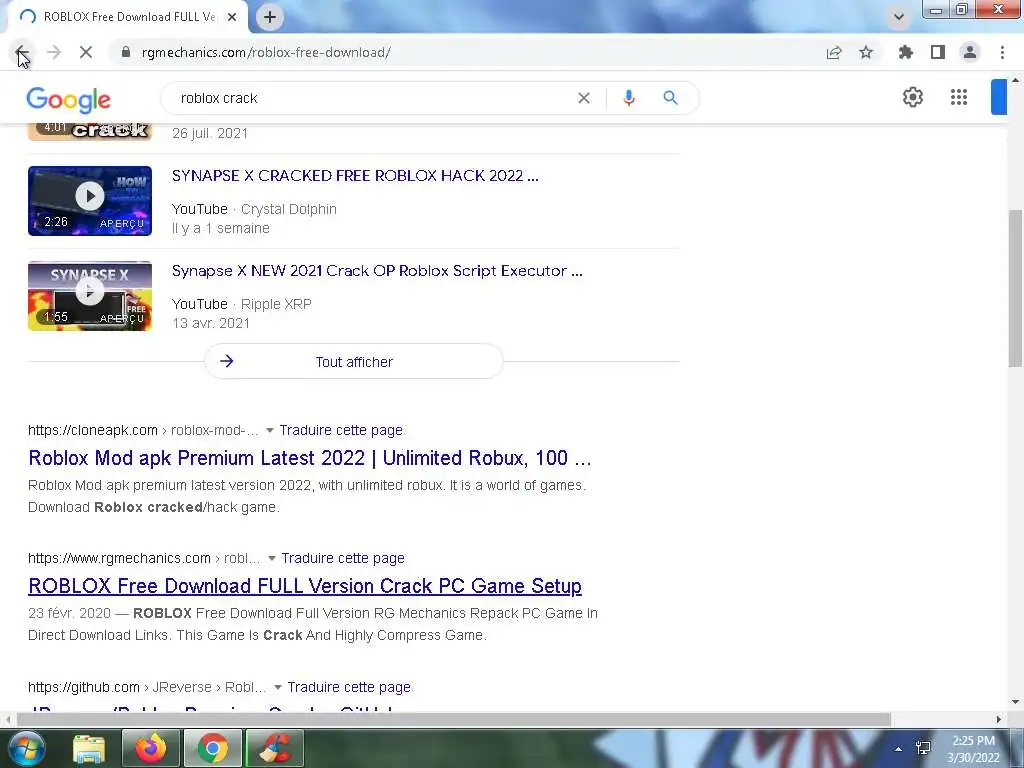Open 'SYNAPSE X CRACKED FREE ROBLOX HACK' link

click(355, 176)
